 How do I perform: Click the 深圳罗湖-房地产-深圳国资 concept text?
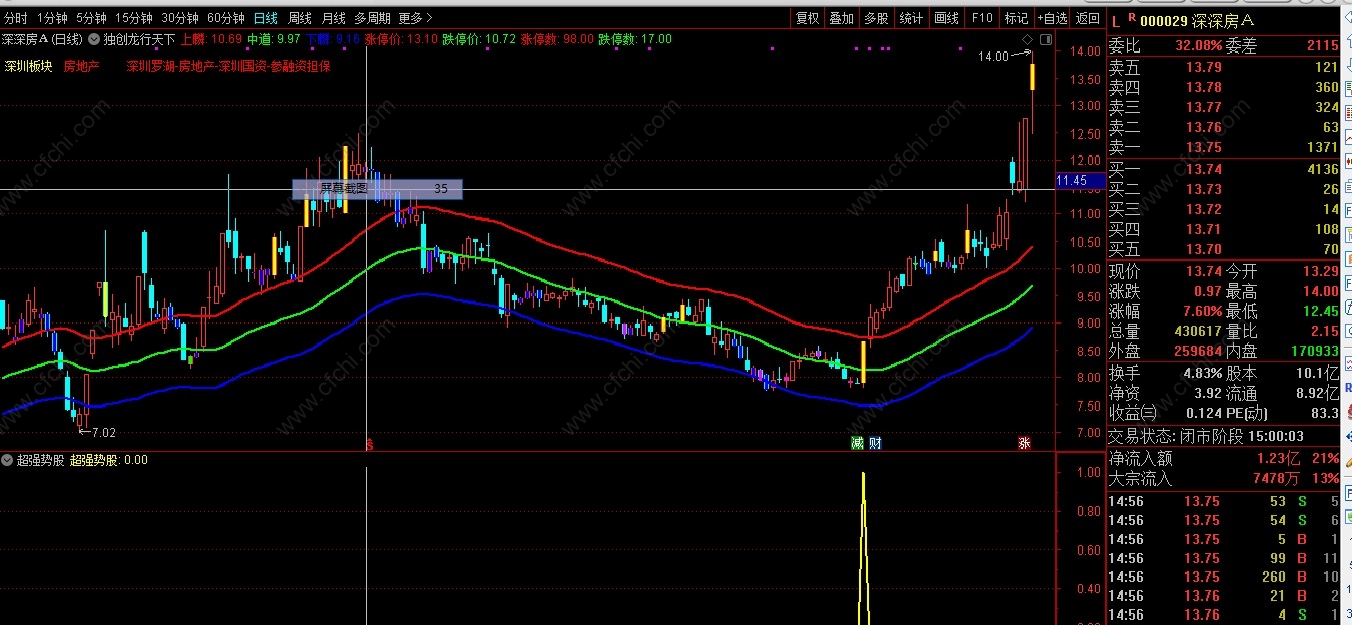228,66
